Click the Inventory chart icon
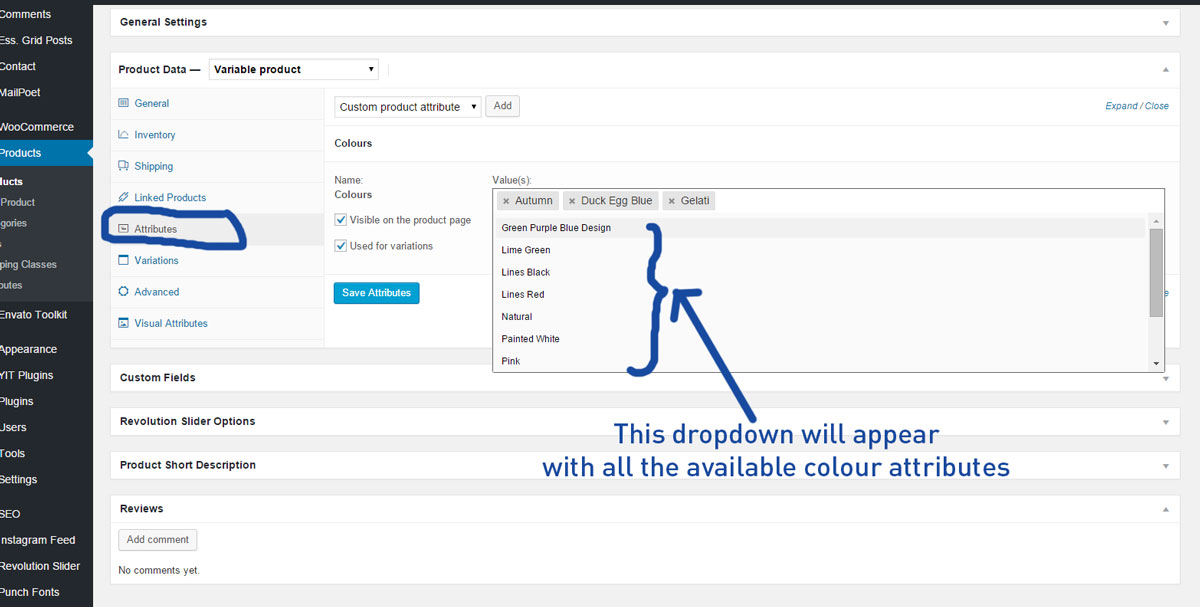The height and width of the screenshot is (607, 1200). (124, 135)
